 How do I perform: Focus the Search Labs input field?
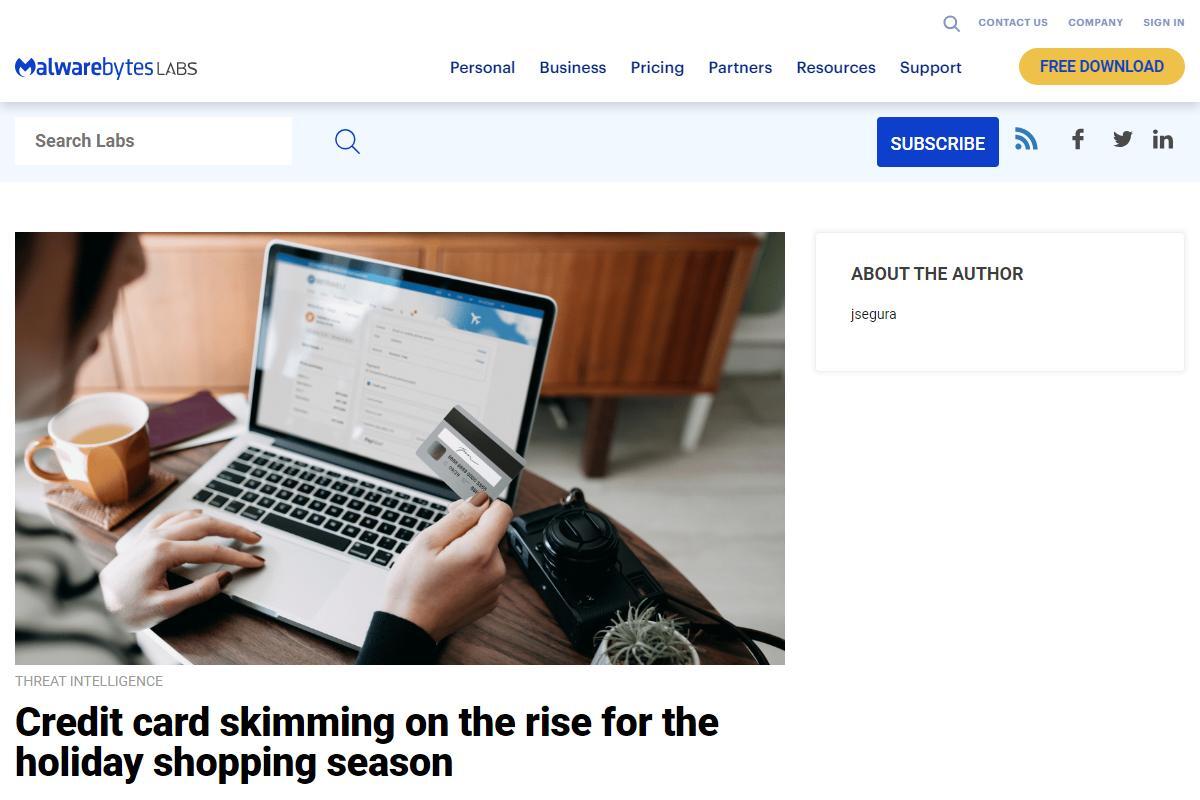click(153, 141)
